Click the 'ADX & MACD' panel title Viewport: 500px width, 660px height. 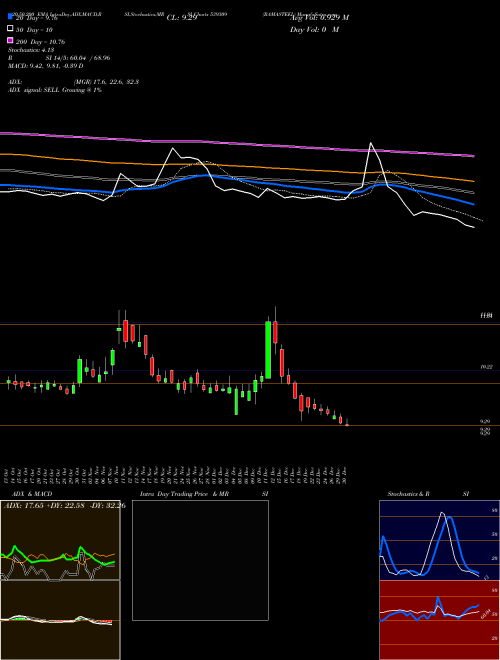coord(32,494)
